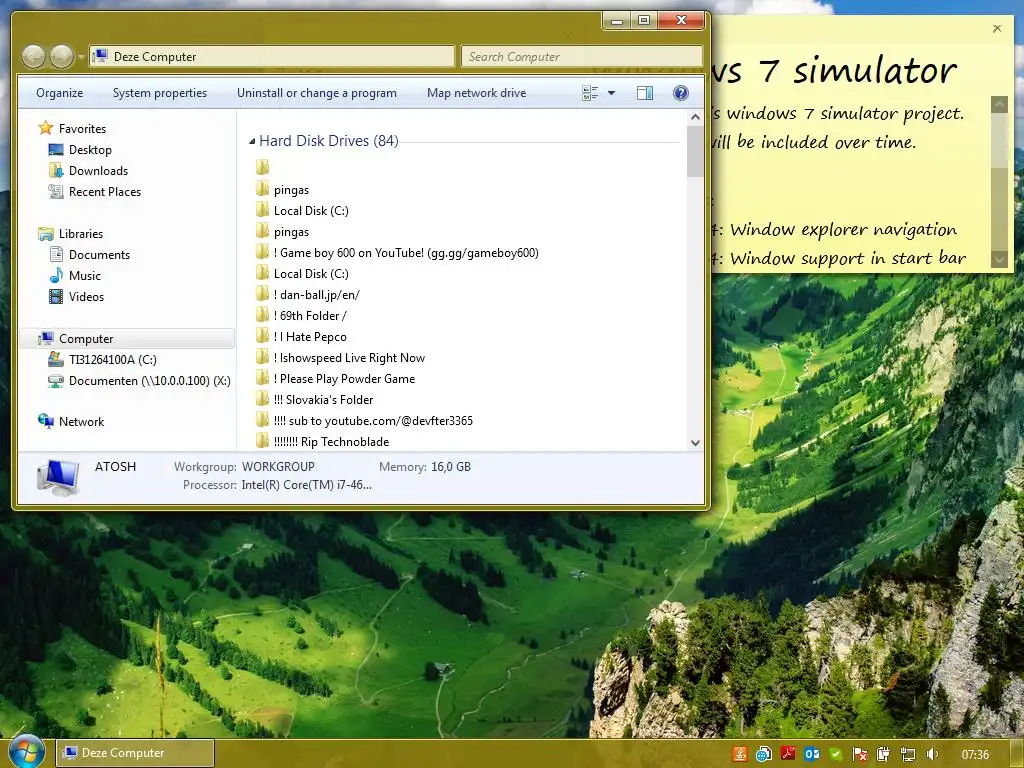Click the sticky note scroll up arrow
The width and height of the screenshot is (1024, 768).
coord(999,104)
